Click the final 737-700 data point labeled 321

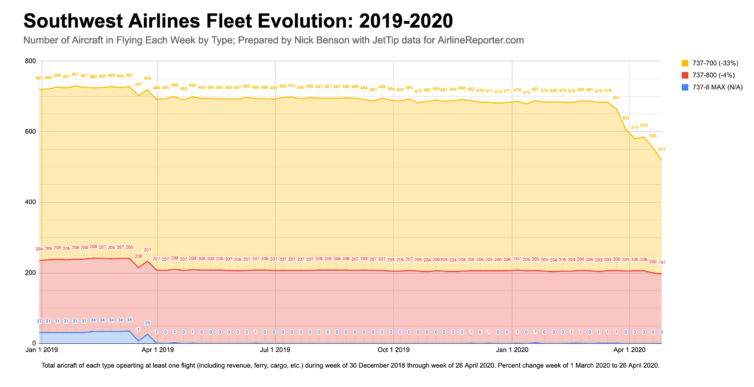click(x=662, y=149)
